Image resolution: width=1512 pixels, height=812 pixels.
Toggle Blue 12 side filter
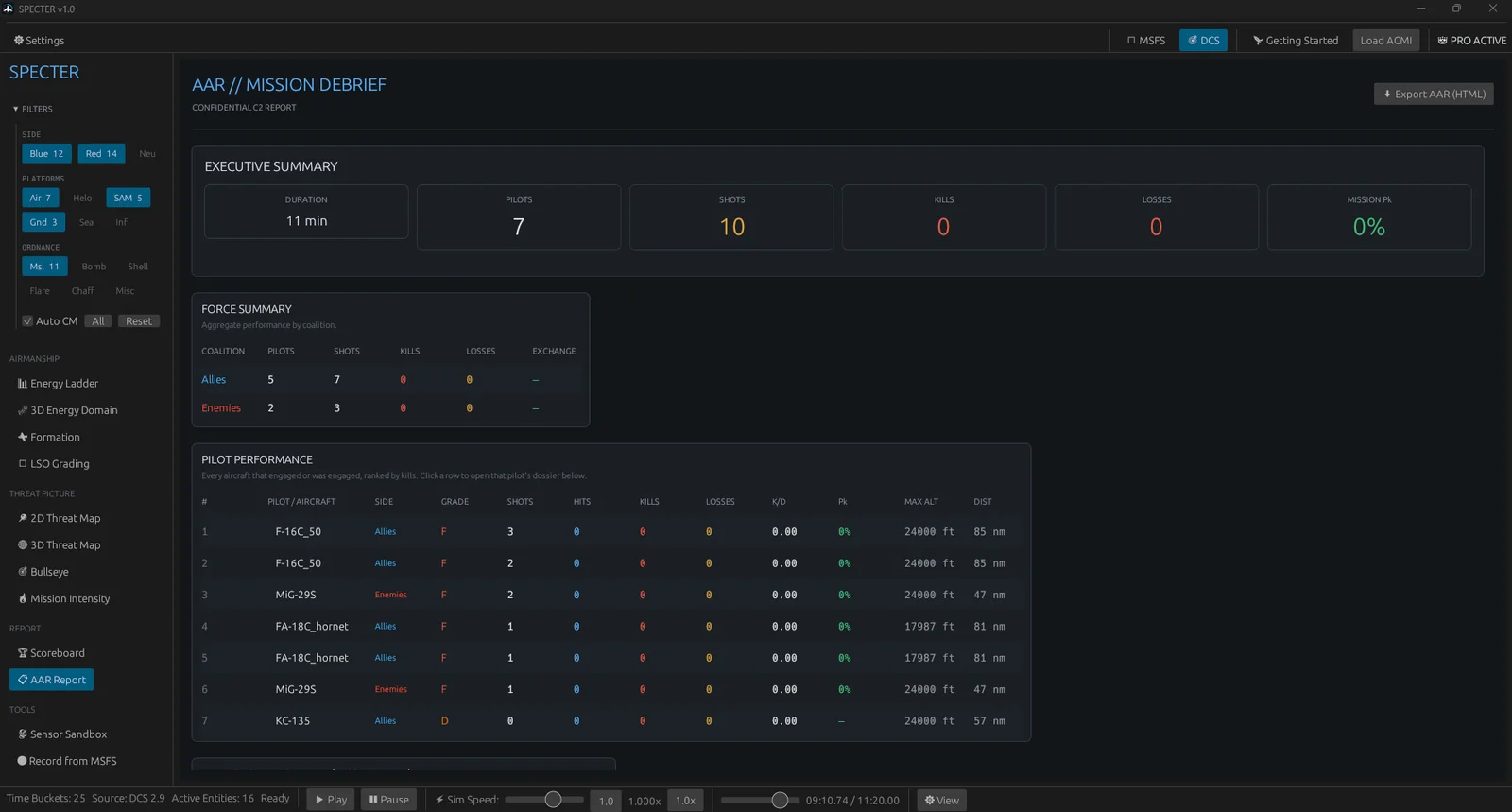[x=46, y=154]
